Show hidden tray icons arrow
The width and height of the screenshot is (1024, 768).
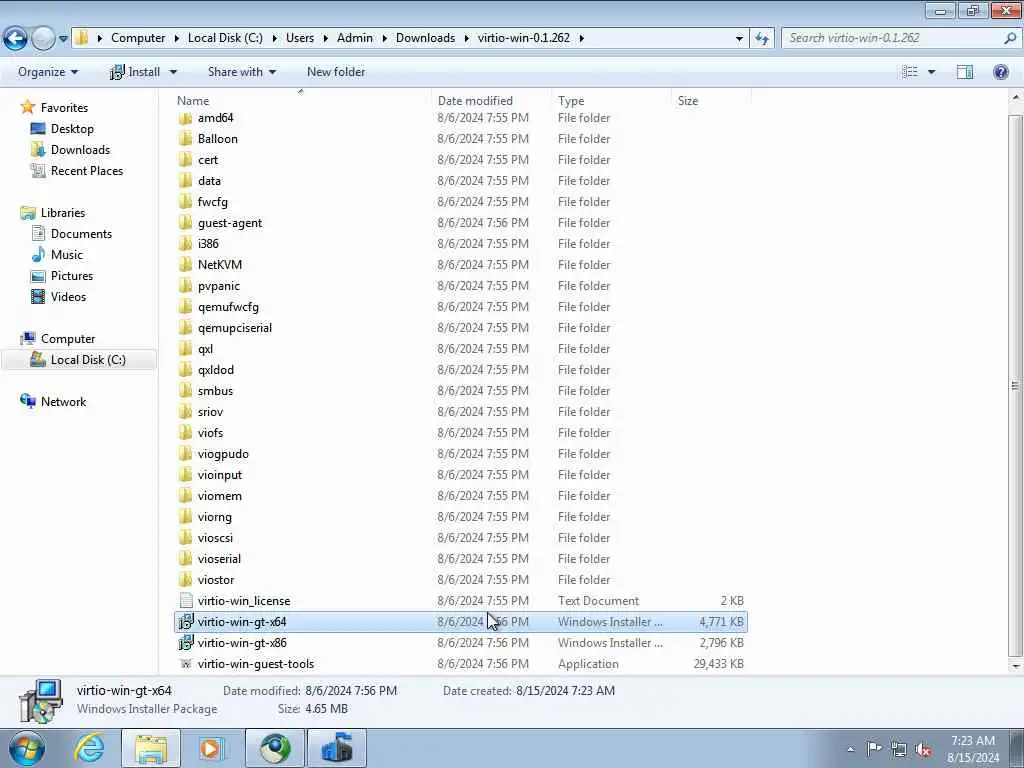coord(850,750)
